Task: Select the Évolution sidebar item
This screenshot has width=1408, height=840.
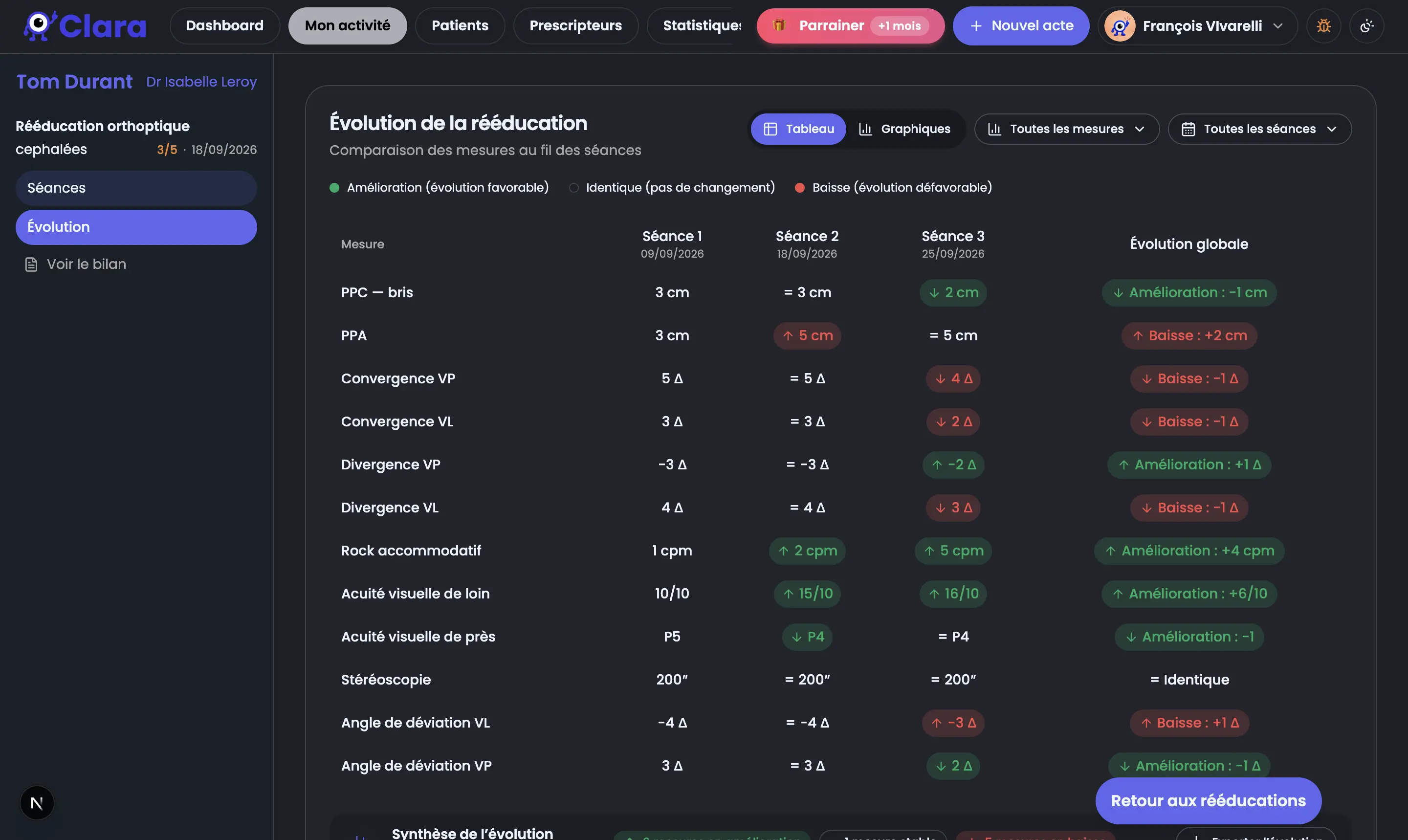Action: point(136,227)
